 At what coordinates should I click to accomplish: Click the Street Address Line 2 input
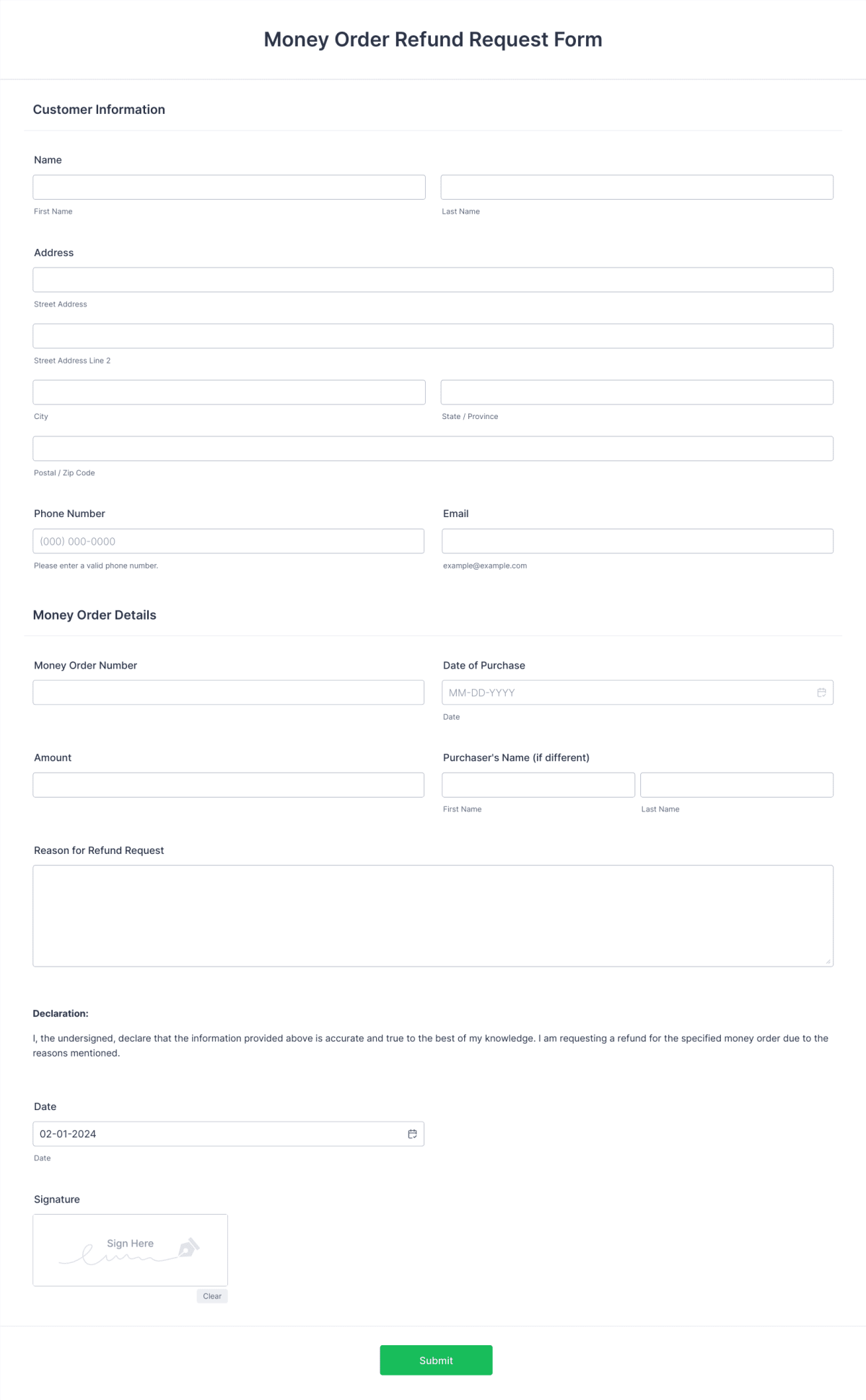pos(432,335)
